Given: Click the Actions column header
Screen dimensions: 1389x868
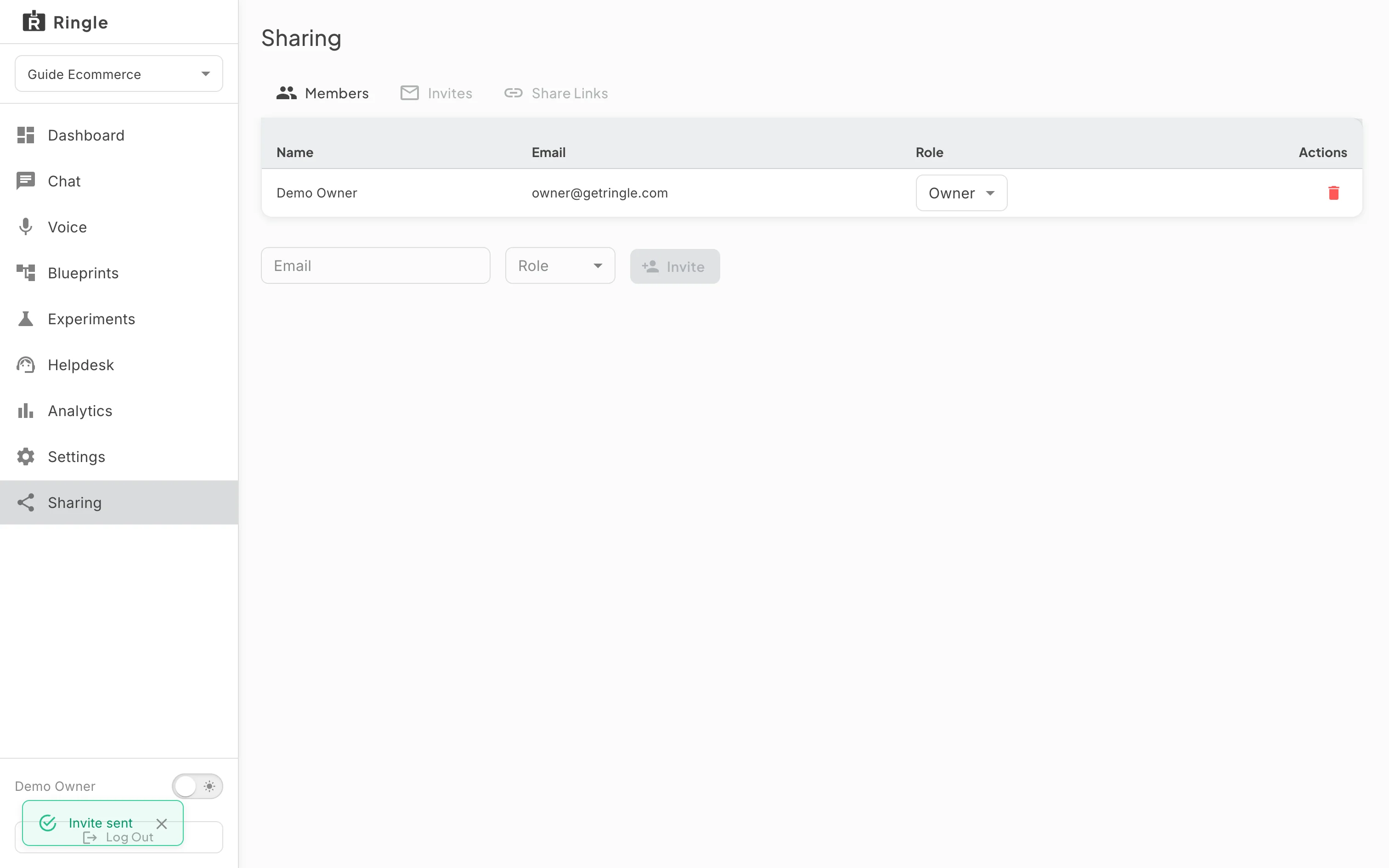Looking at the screenshot, I should (1322, 152).
